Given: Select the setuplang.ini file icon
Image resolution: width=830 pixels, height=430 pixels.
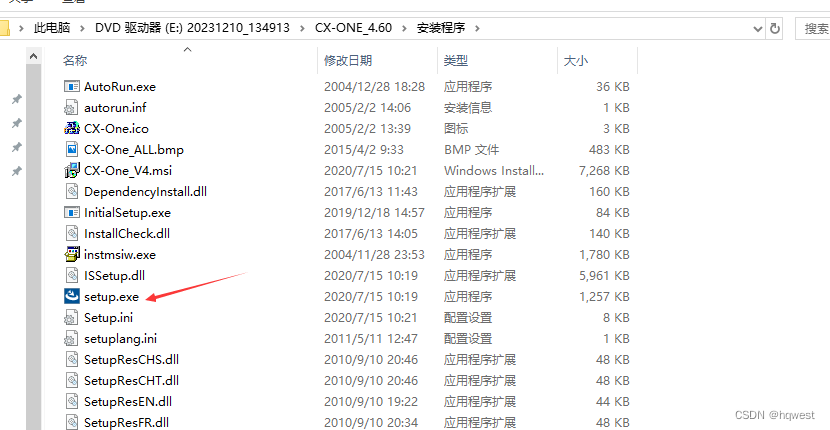Looking at the screenshot, I should point(71,338).
